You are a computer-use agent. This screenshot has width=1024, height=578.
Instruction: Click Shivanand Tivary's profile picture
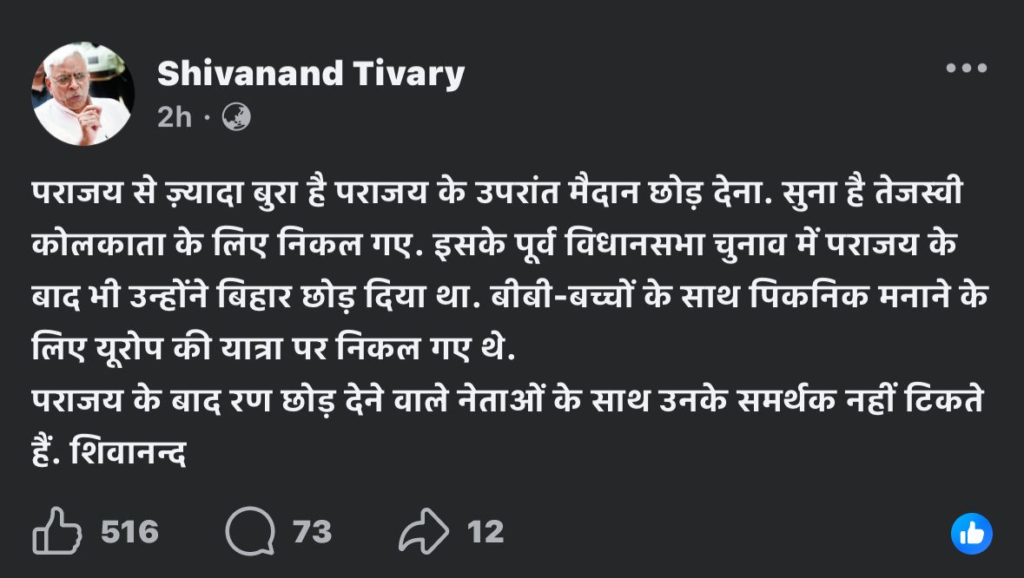[83, 93]
